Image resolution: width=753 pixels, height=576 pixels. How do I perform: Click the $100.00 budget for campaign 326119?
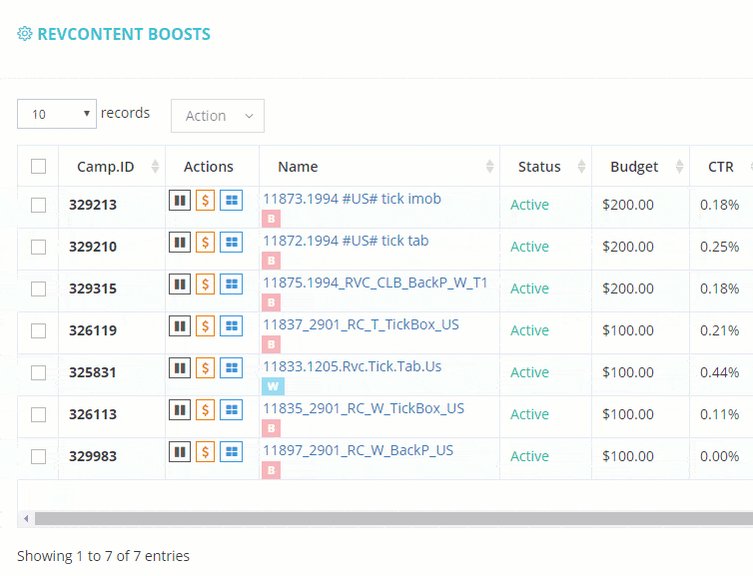(x=628, y=330)
